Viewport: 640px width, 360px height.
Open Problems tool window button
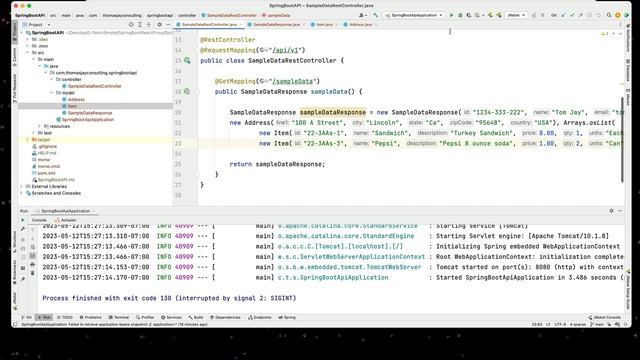[91, 317]
